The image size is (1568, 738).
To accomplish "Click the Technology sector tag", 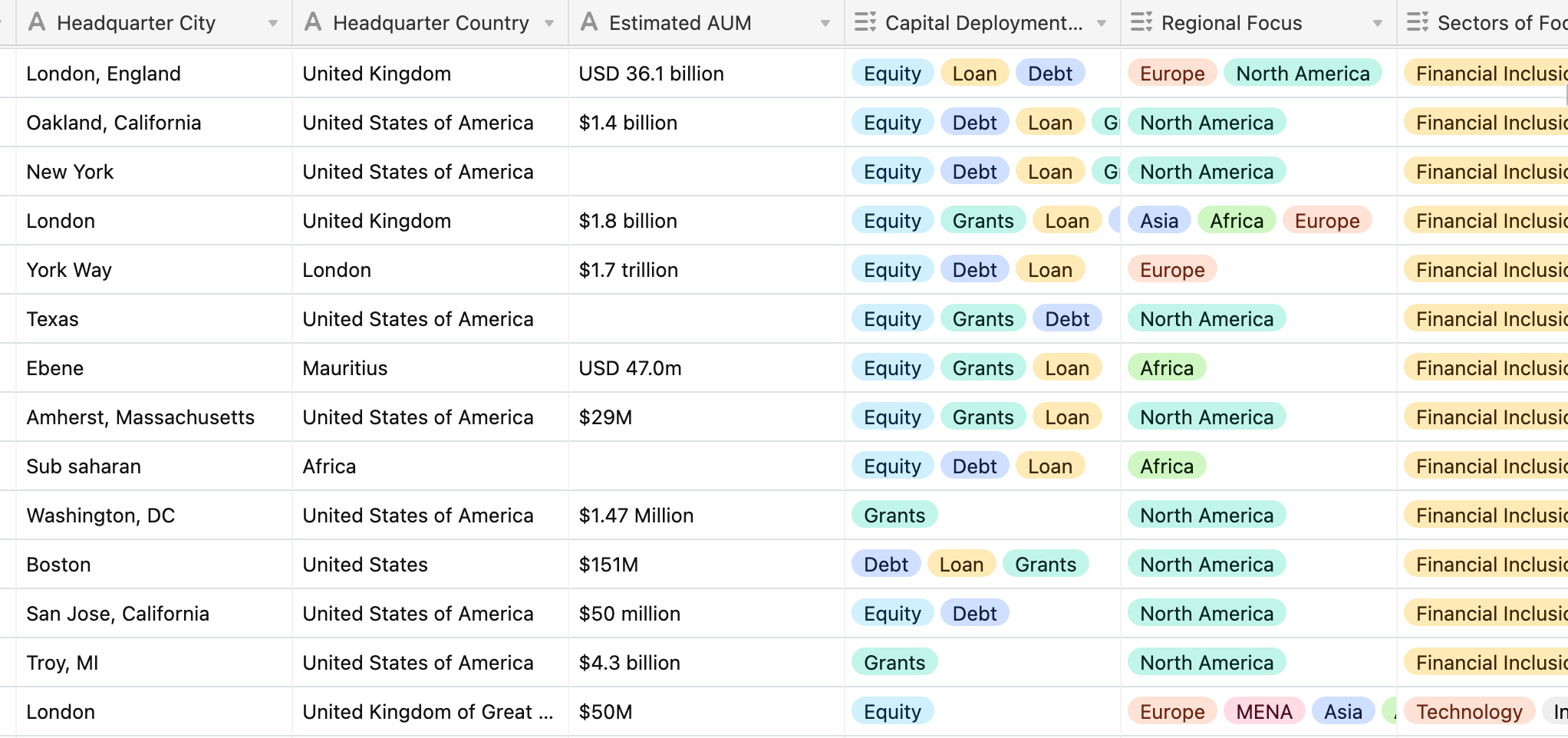I will click(x=1468, y=712).
